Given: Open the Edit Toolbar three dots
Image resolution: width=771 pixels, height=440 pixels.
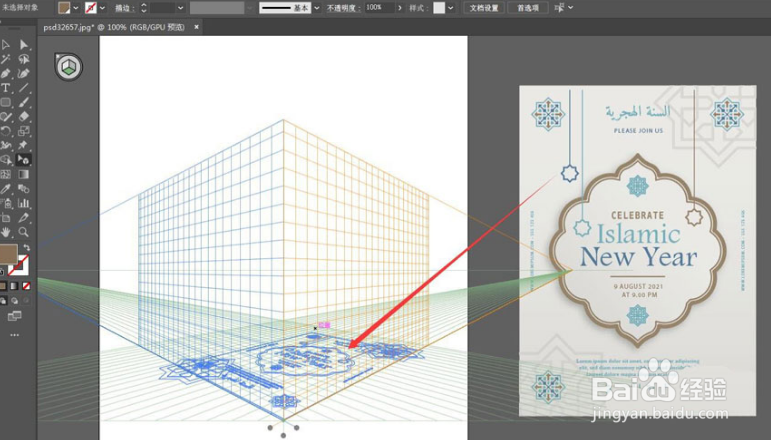Looking at the screenshot, I should click(14, 335).
